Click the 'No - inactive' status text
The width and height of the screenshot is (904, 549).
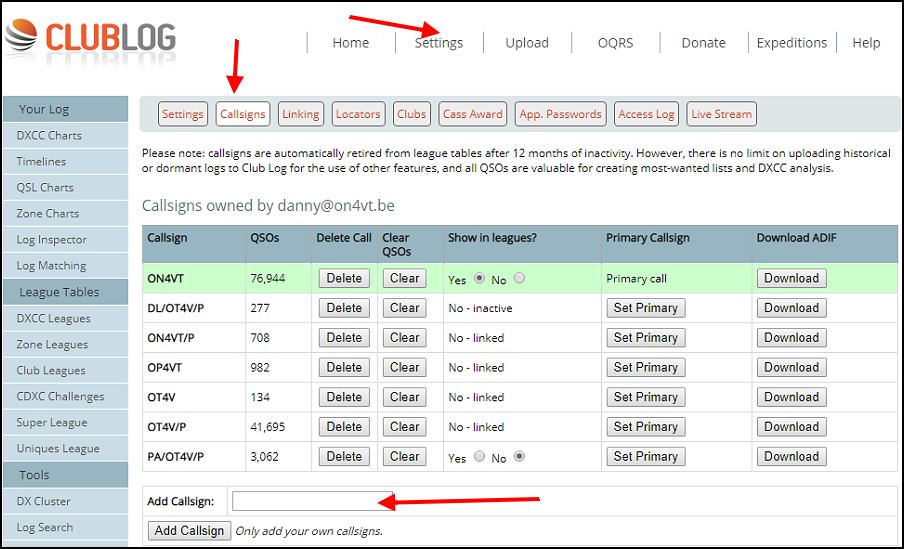click(x=480, y=308)
